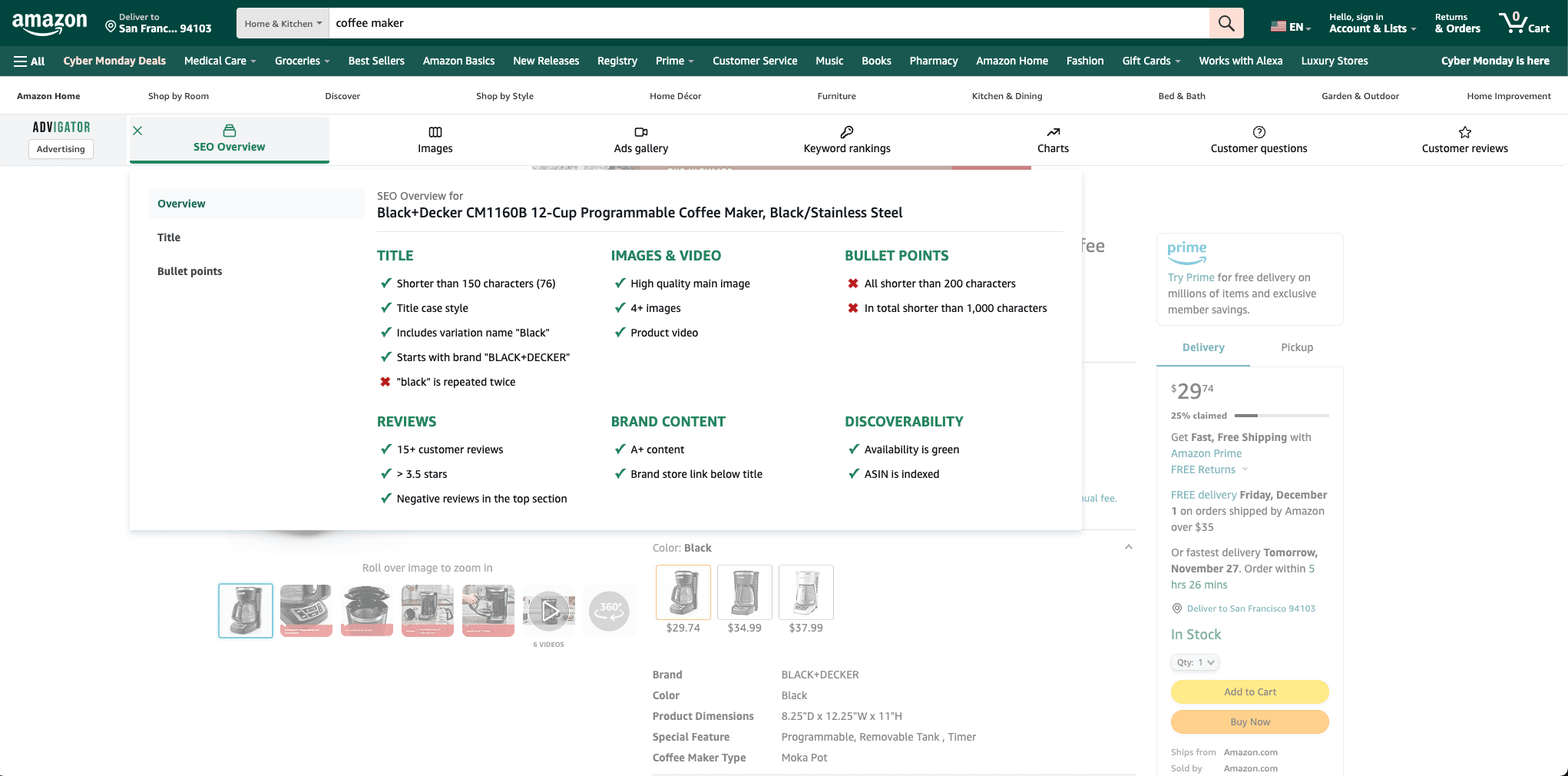Screen dimensions: 1568x776
Task: Close the Advigator SEO panel
Action: [137, 131]
